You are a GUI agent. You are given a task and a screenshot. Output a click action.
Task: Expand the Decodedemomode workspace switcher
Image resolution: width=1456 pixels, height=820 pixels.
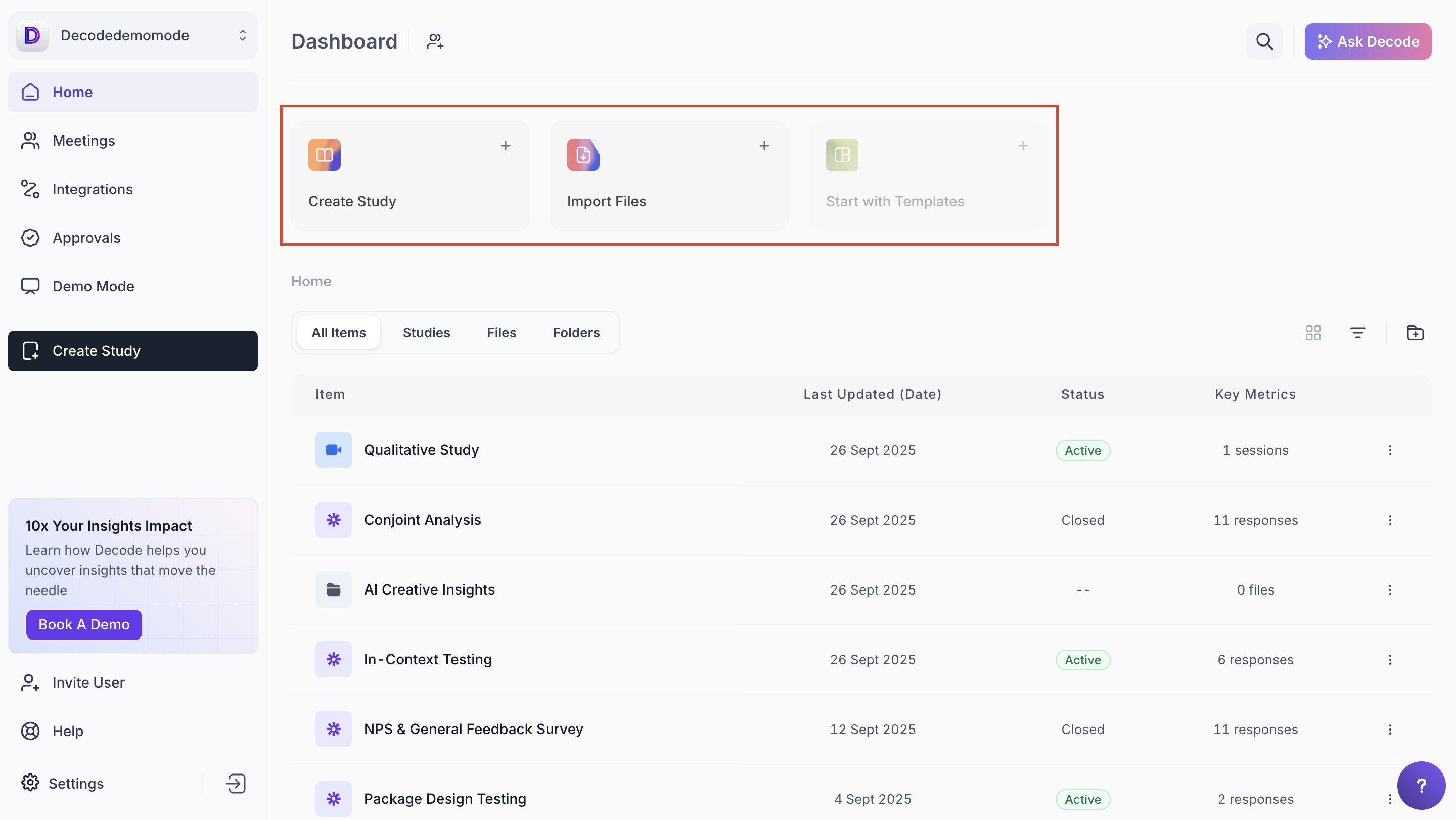tap(243, 35)
